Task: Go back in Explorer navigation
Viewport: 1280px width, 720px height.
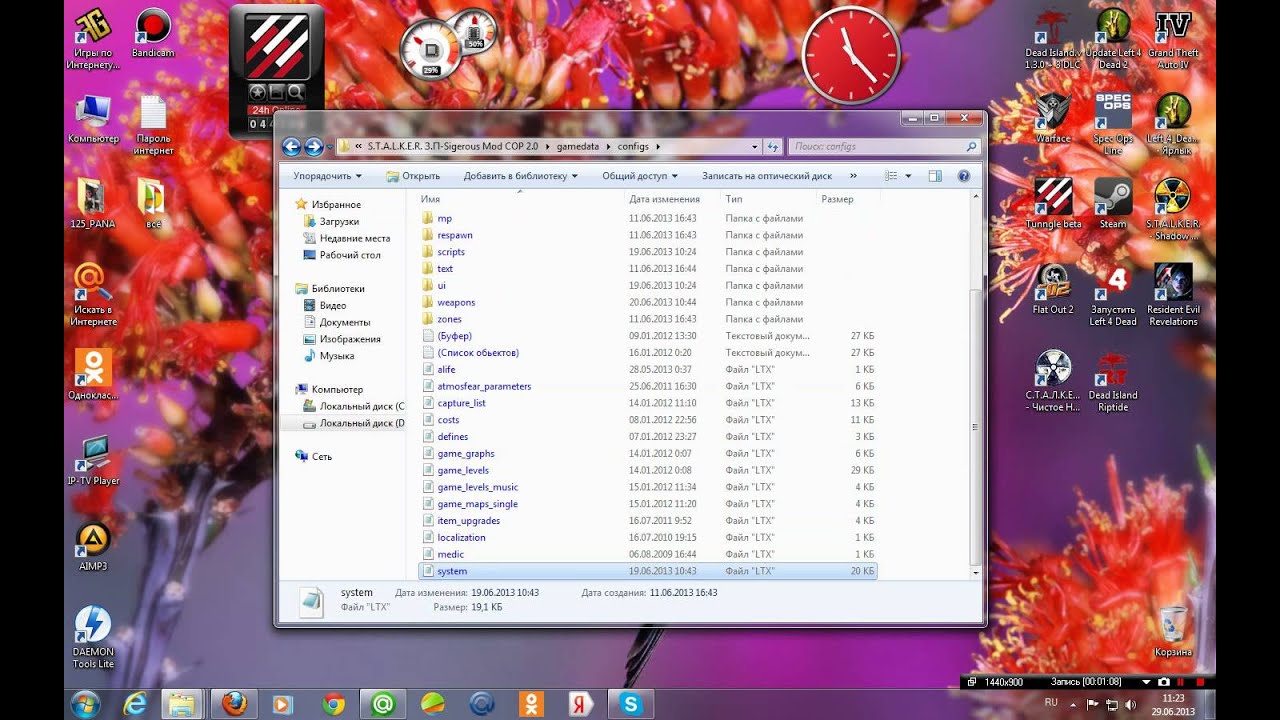Action: (x=291, y=147)
